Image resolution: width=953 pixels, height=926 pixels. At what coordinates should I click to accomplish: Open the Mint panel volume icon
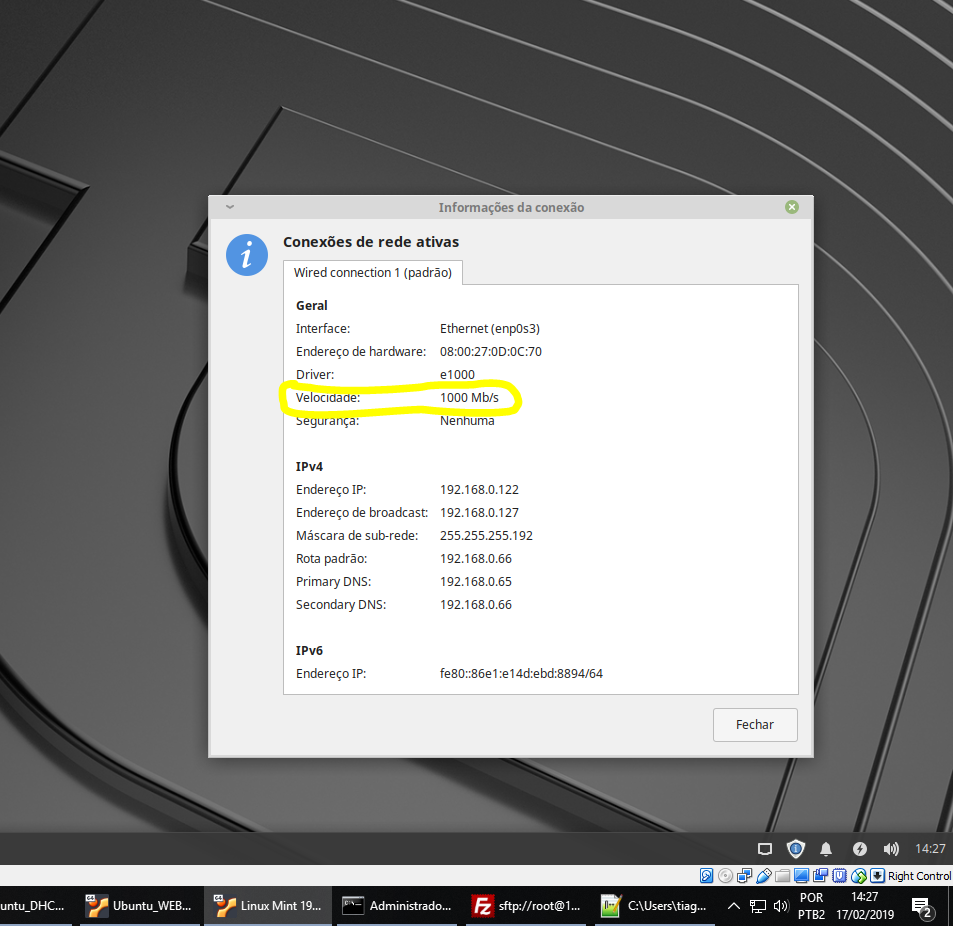pos(891,849)
